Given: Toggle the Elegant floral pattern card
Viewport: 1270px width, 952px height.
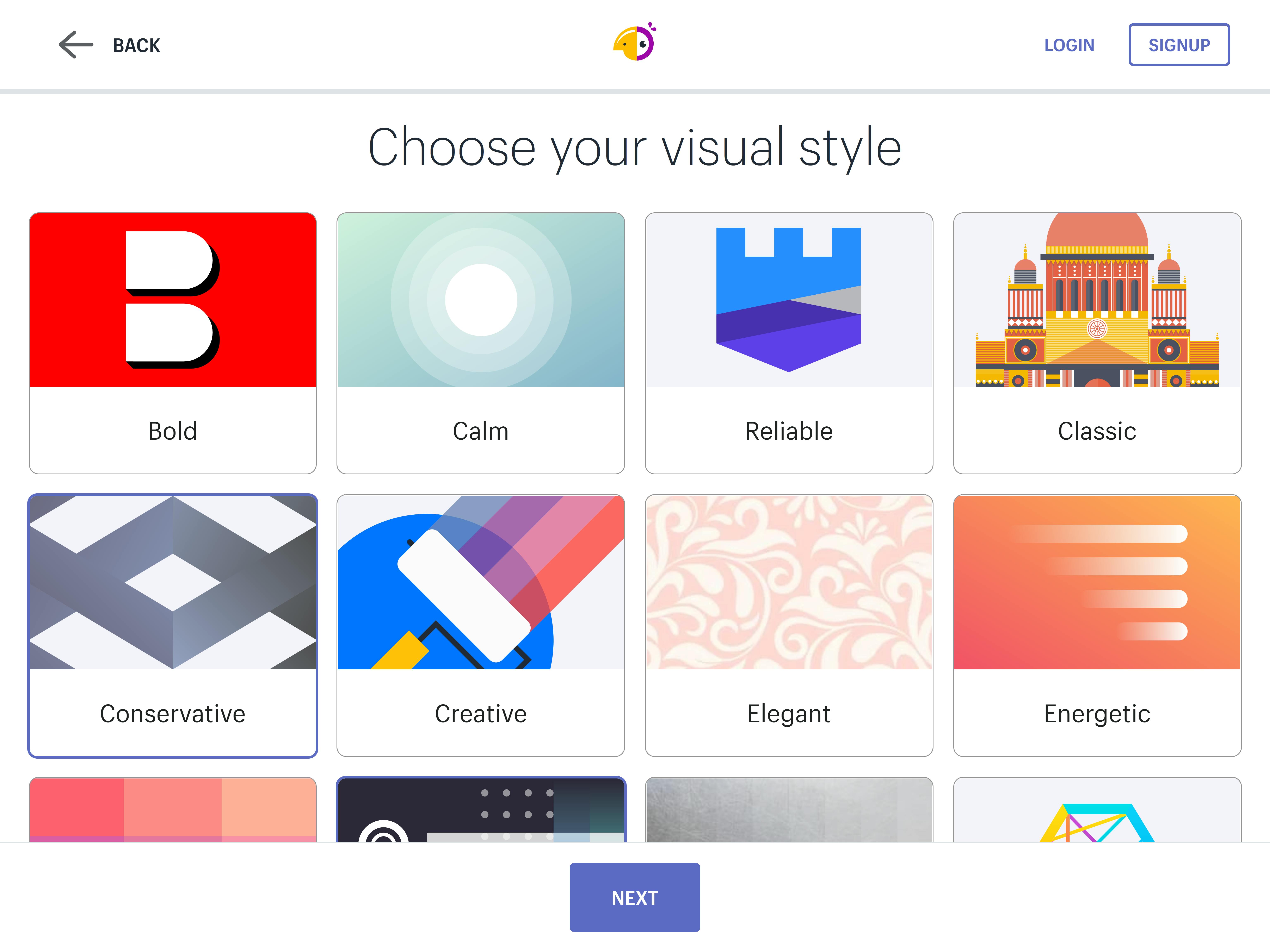Looking at the screenshot, I should click(x=788, y=626).
